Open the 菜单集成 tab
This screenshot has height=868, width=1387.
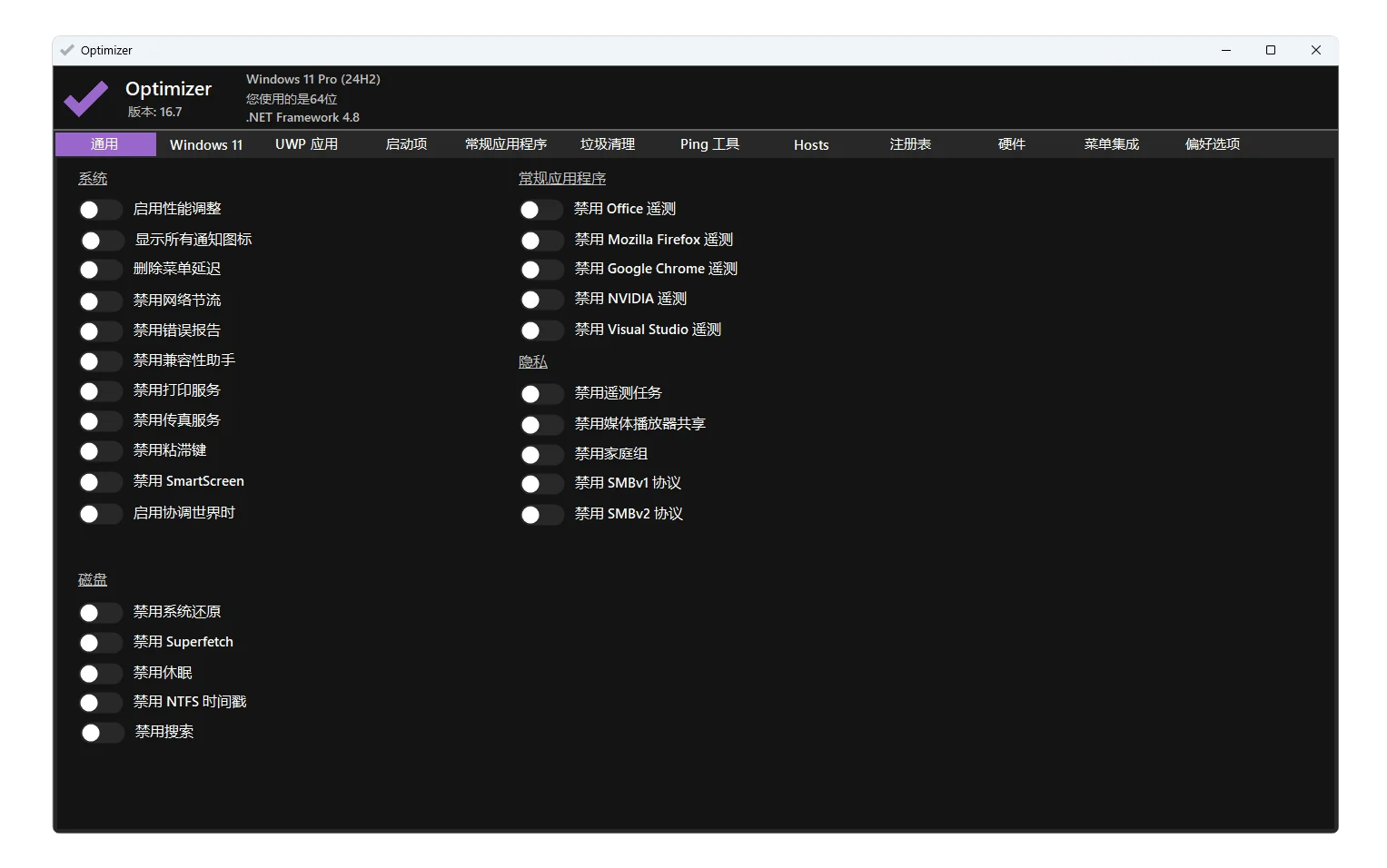click(1112, 144)
